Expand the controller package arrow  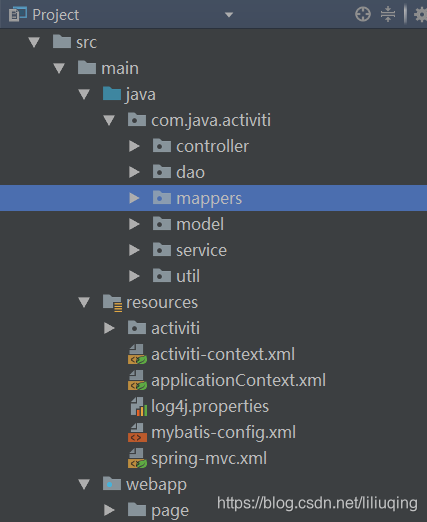[134, 146]
